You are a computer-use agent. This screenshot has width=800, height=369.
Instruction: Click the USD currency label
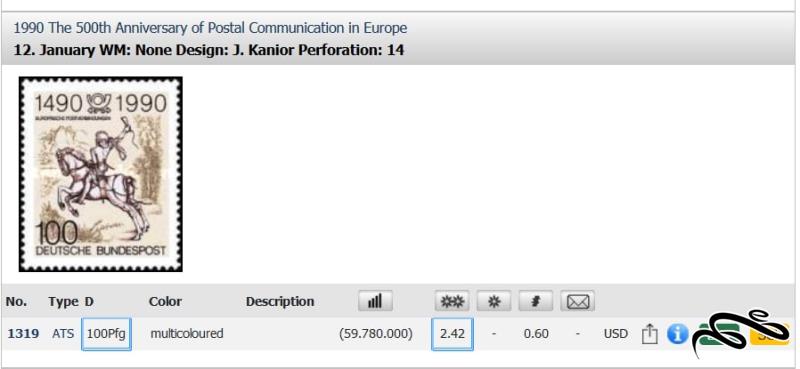(615, 334)
